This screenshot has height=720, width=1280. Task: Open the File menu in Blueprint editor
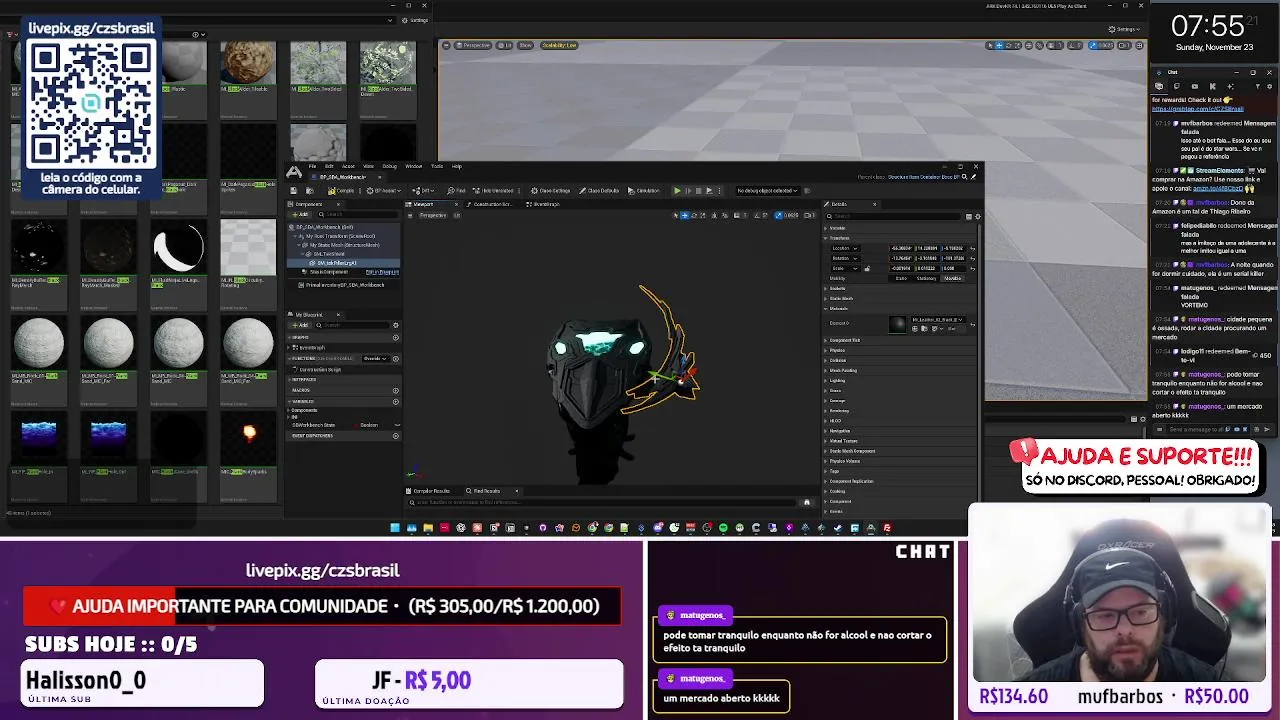[x=312, y=166]
